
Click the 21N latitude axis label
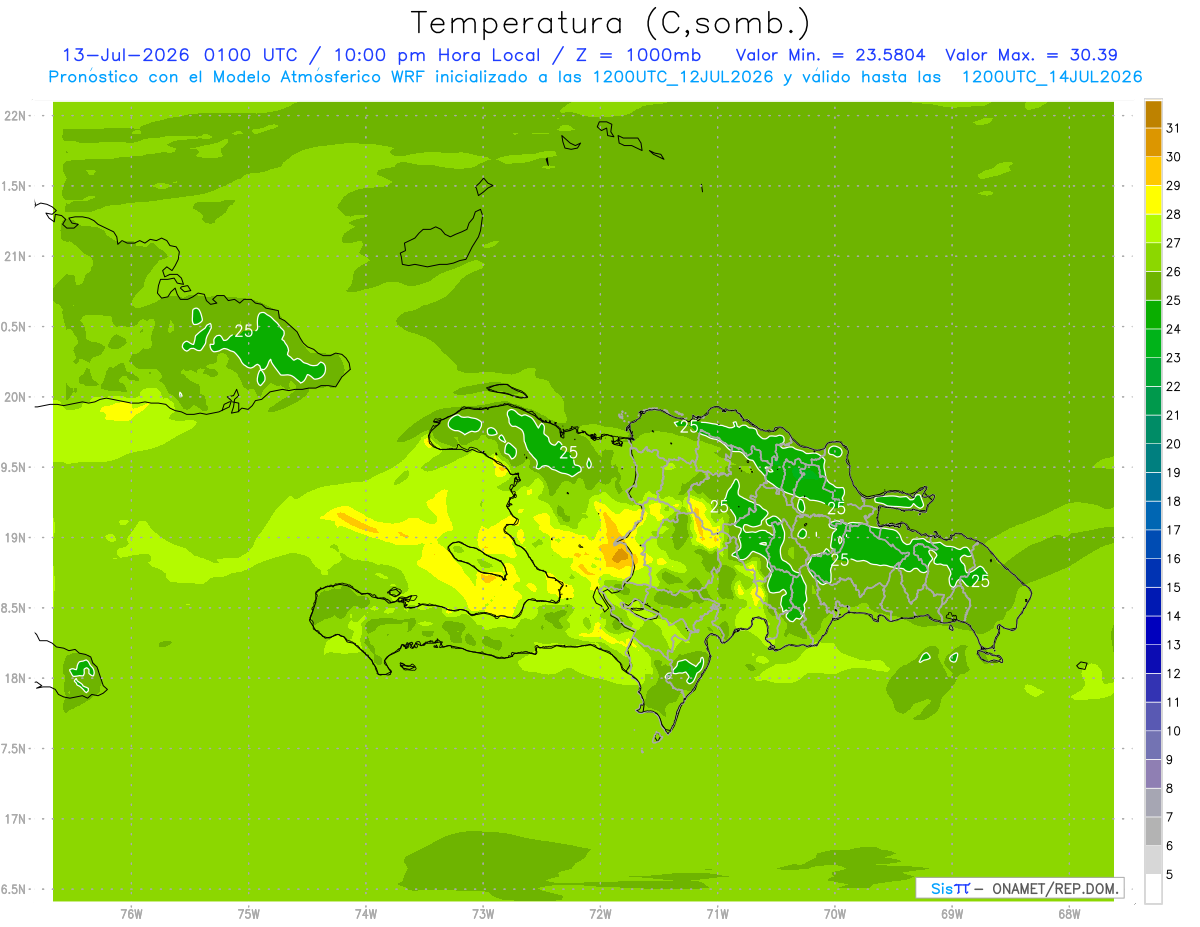tap(16, 256)
